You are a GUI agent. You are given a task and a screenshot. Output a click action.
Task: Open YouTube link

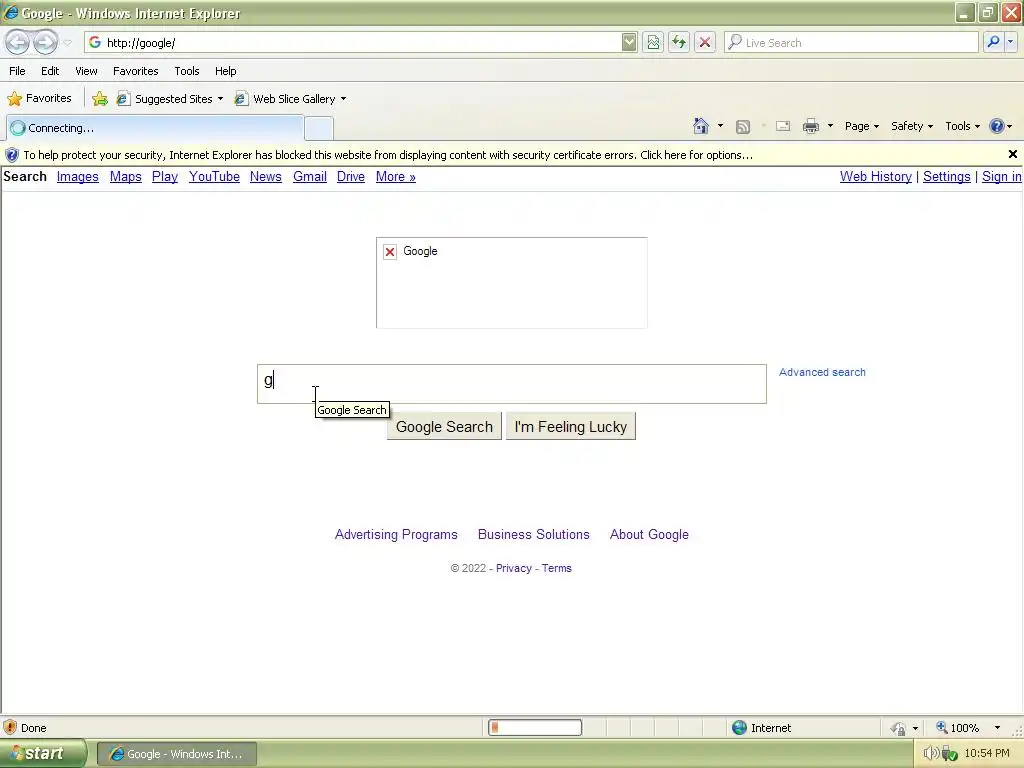click(214, 177)
